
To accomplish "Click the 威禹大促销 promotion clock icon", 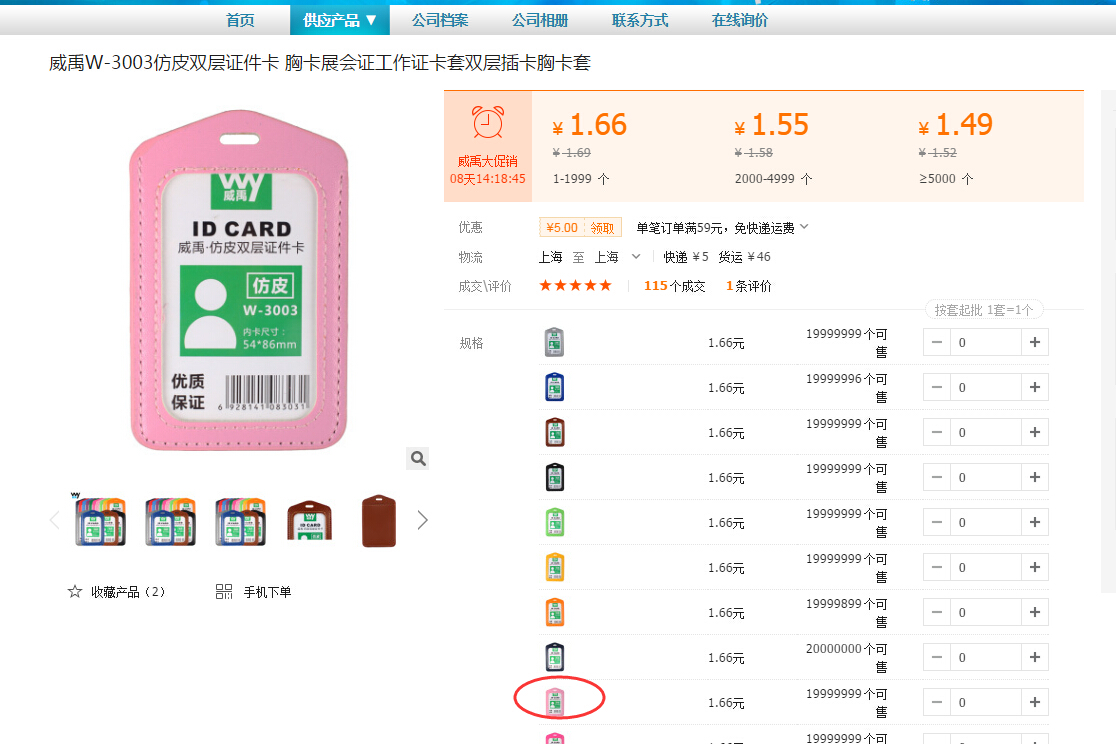I will pyautogui.click(x=488, y=122).
